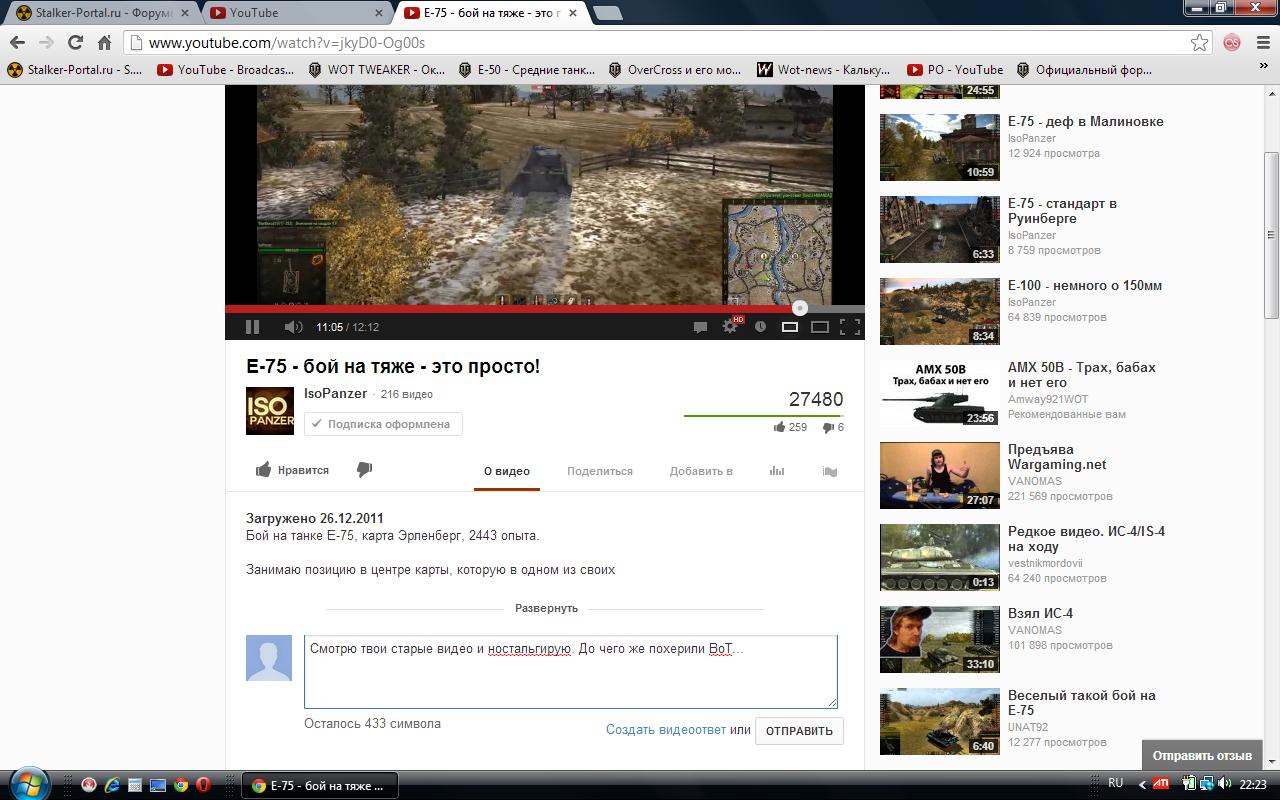Open the 'Взял ИС-4' video thumbnail

[940, 639]
